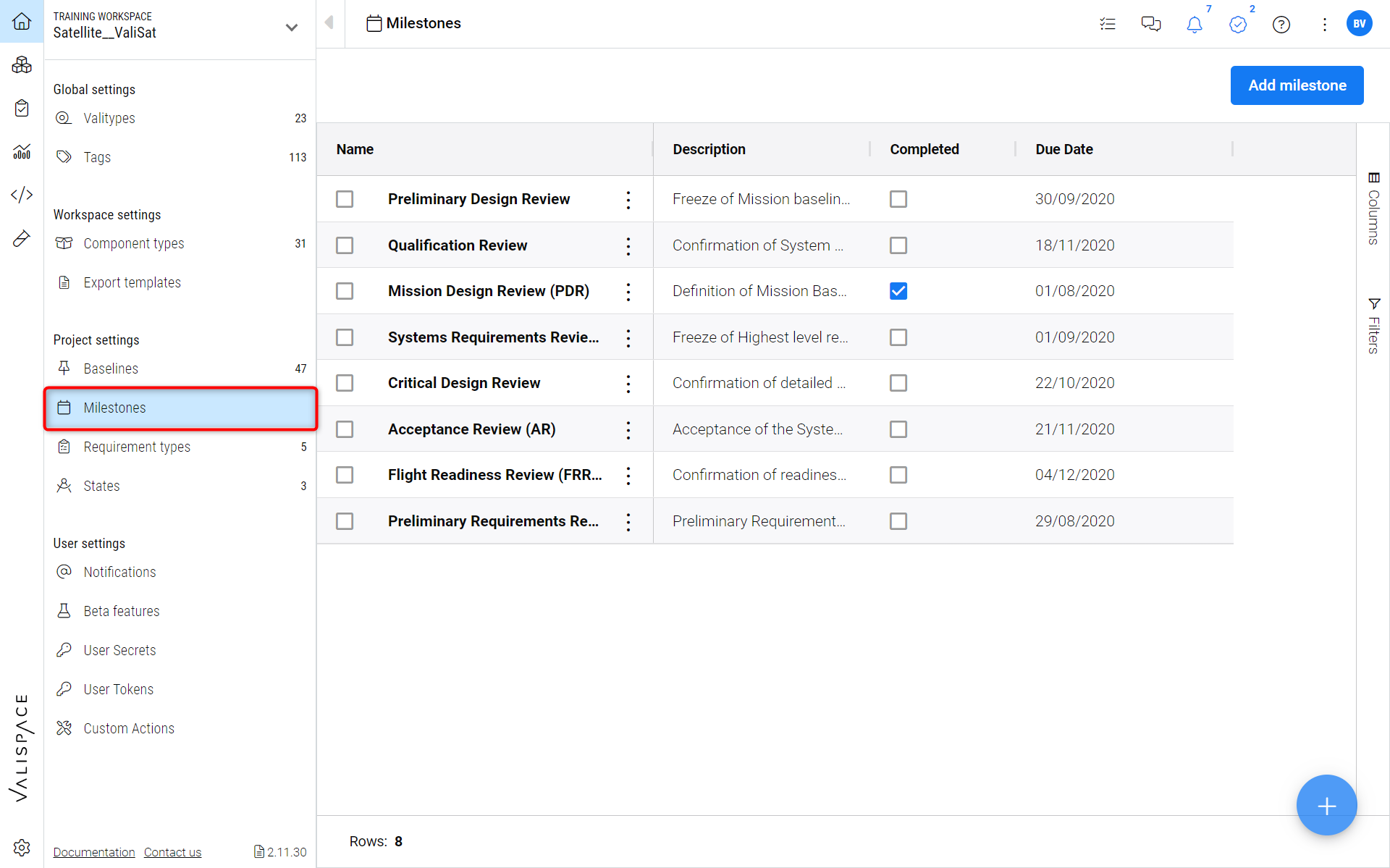Click the description 'Acceptance of the Syste…'
This screenshot has height=868, width=1390.
point(757,429)
